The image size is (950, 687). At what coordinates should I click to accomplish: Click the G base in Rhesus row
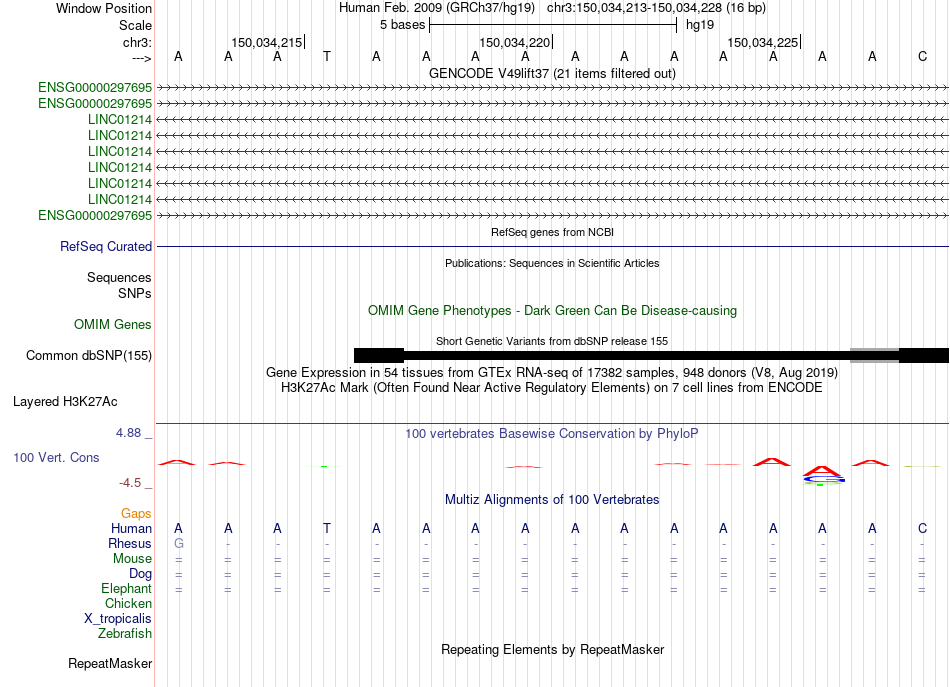(178, 543)
